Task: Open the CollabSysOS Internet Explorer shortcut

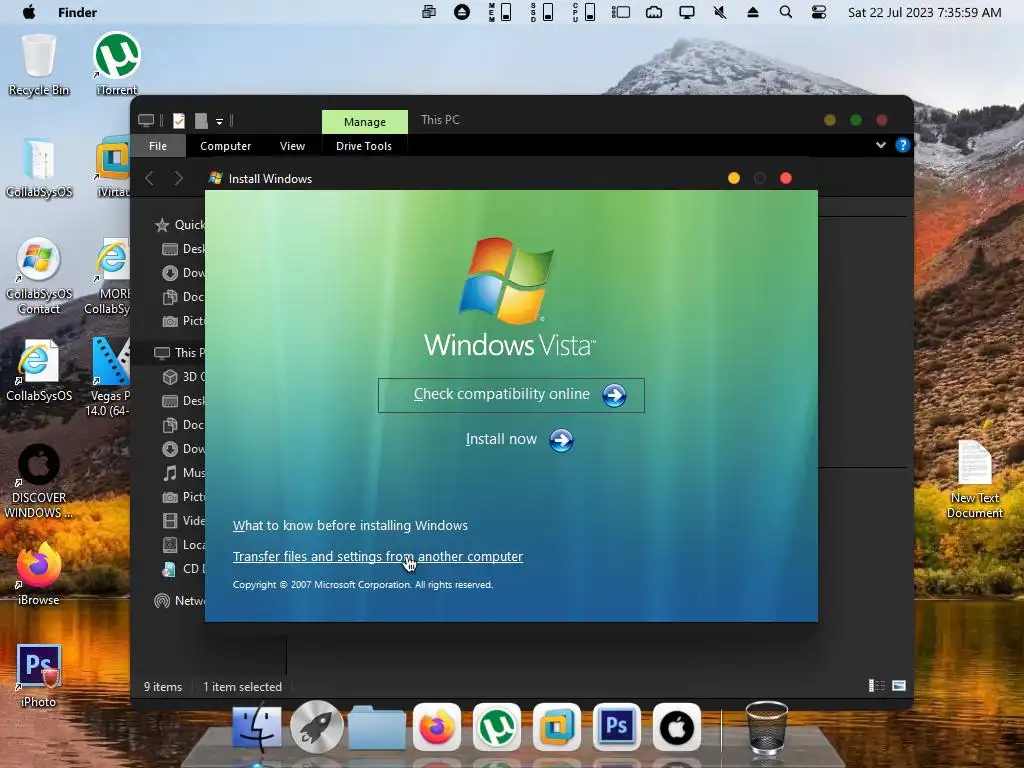Action: click(x=39, y=370)
